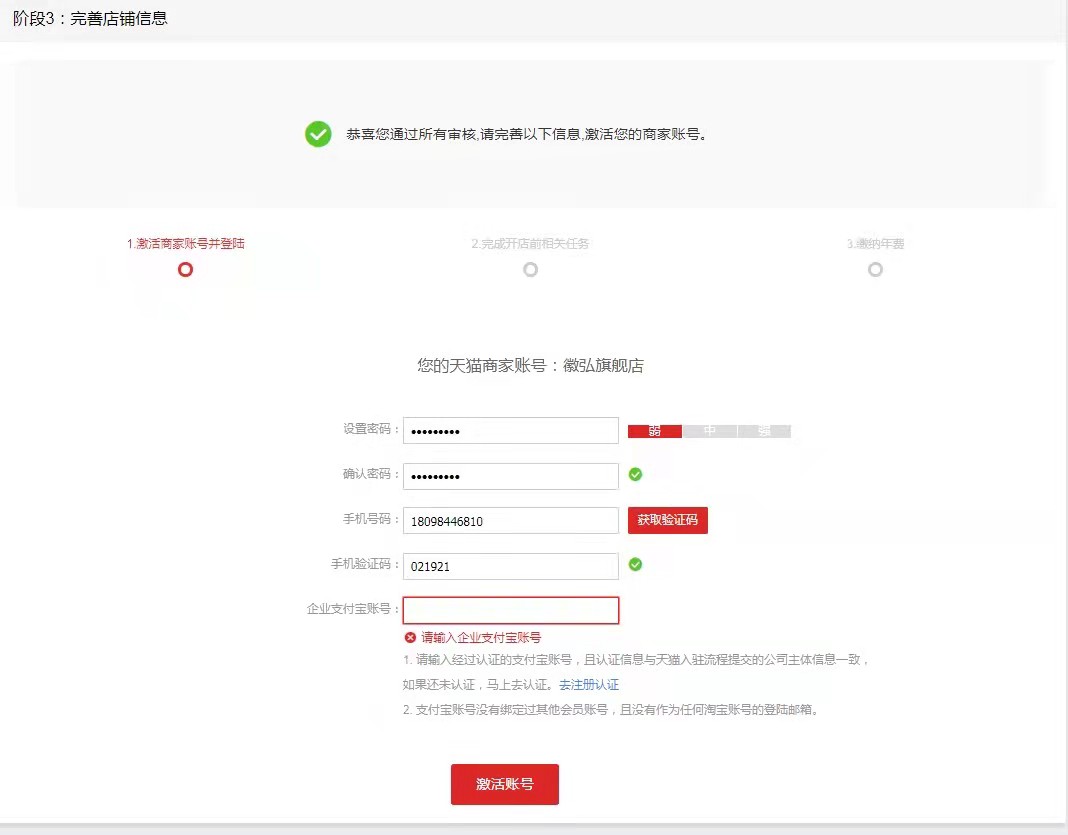Select step circle under 1.激活商家账号并登陆
The height and width of the screenshot is (835, 1068).
[x=185, y=270]
